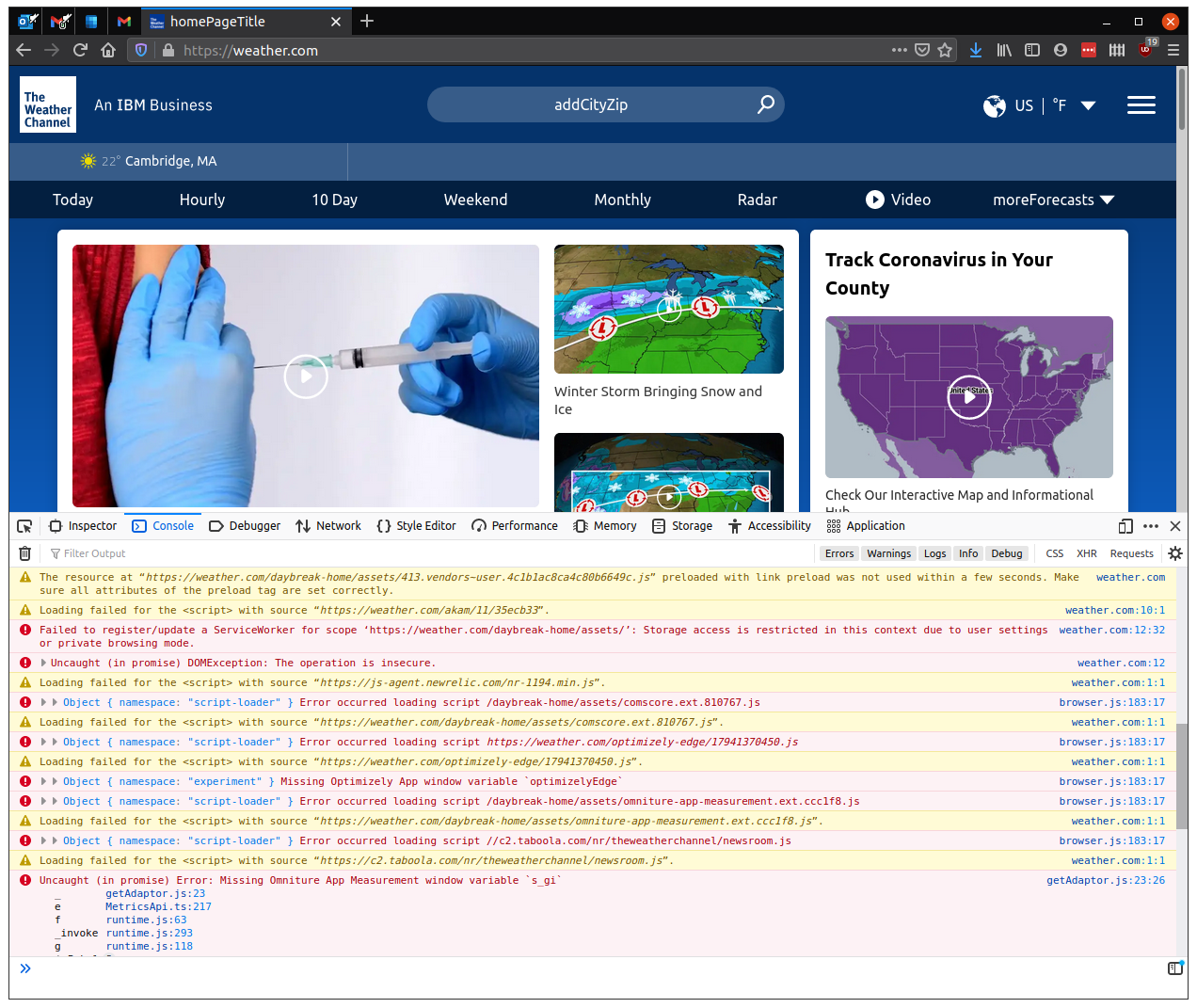Open the uBlock Origin extension icon
The height and width of the screenshot is (1008, 1197).
pyautogui.click(x=1145, y=50)
